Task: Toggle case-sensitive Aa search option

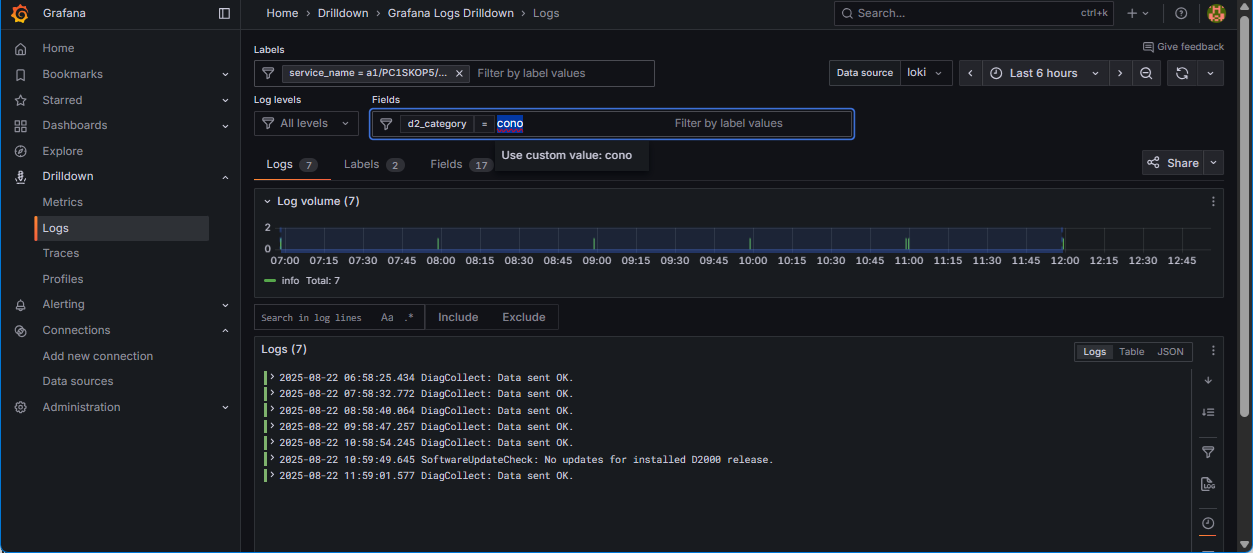Action: pyautogui.click(x=387, y=317)
